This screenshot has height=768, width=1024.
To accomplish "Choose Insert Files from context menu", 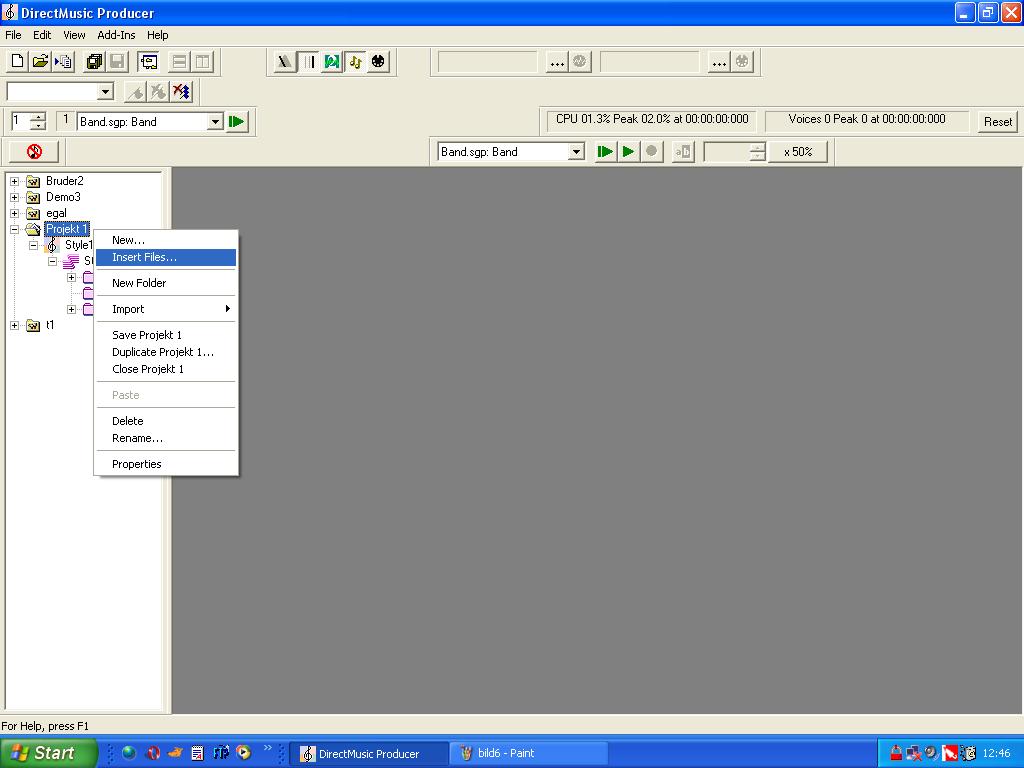I will click(x=144, y=257).
